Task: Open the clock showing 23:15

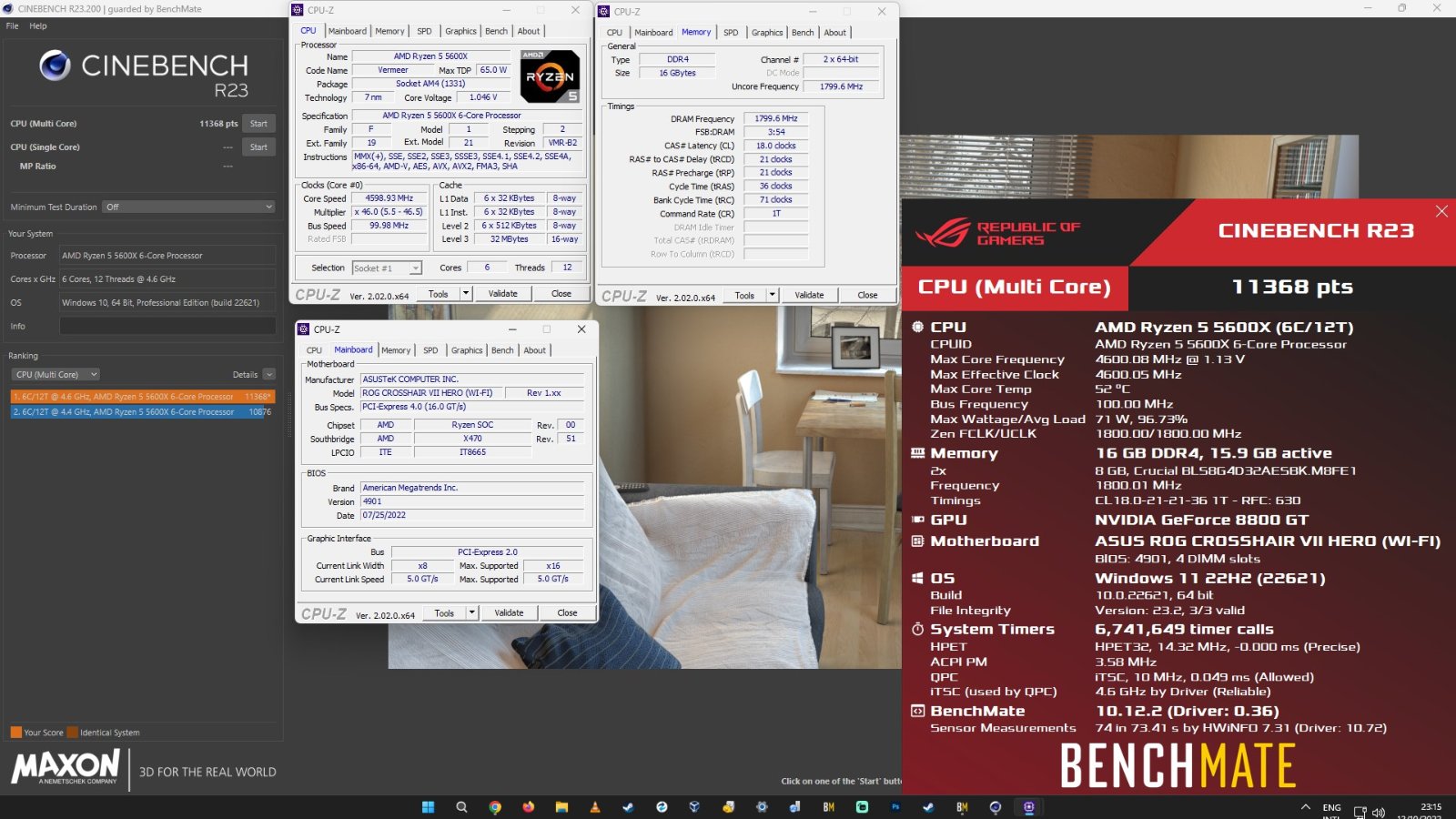Action: 1431,806
